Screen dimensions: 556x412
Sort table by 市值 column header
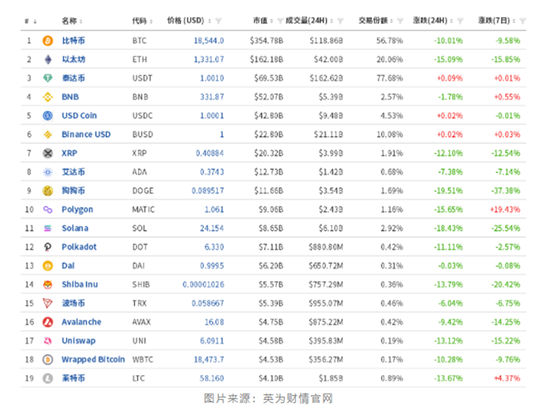click(263, 21)
